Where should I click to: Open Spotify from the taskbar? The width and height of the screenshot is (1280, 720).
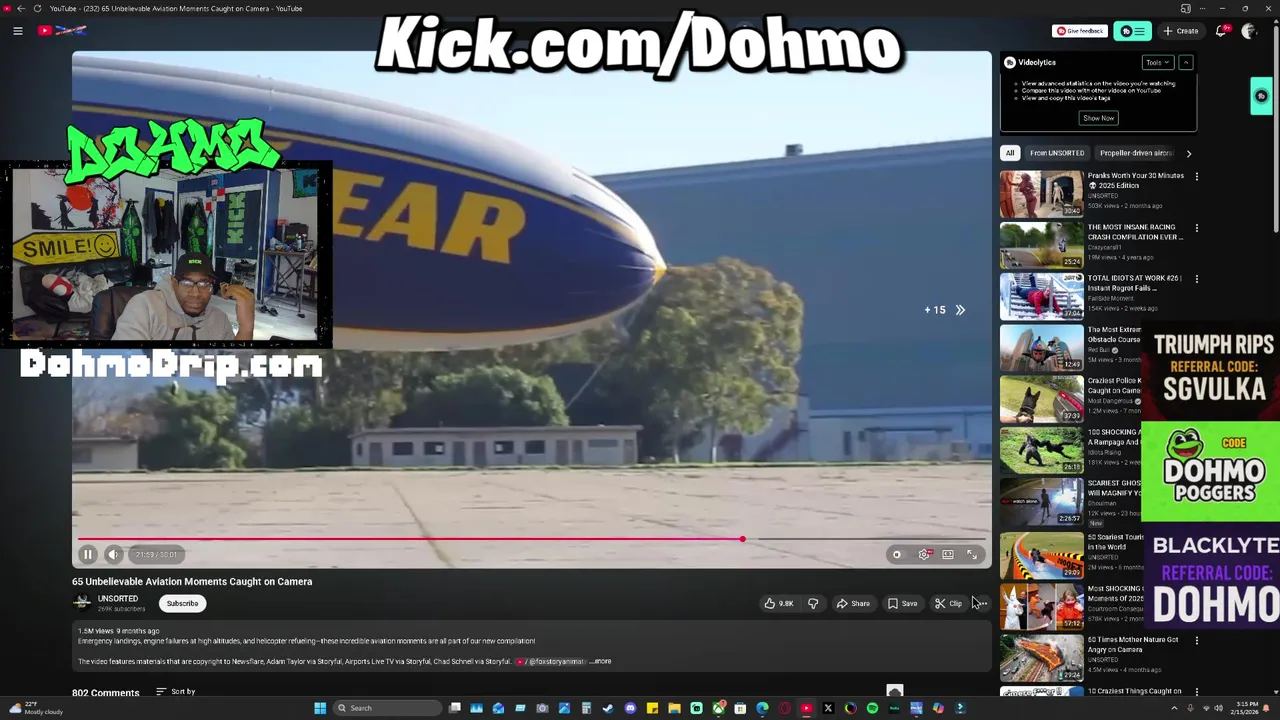click(872, 708)
